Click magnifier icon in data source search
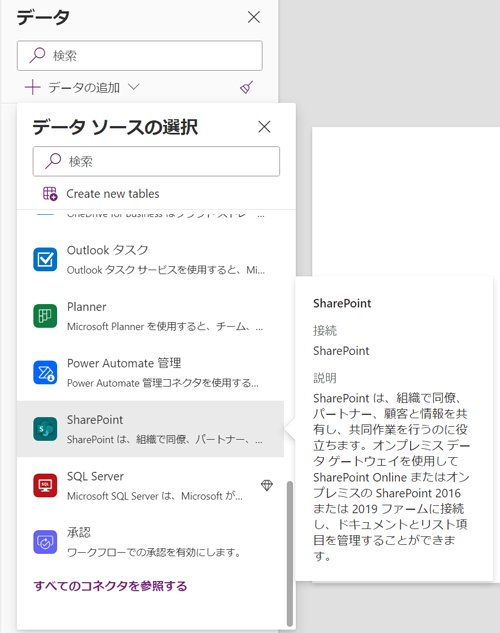 coord(53,161)
